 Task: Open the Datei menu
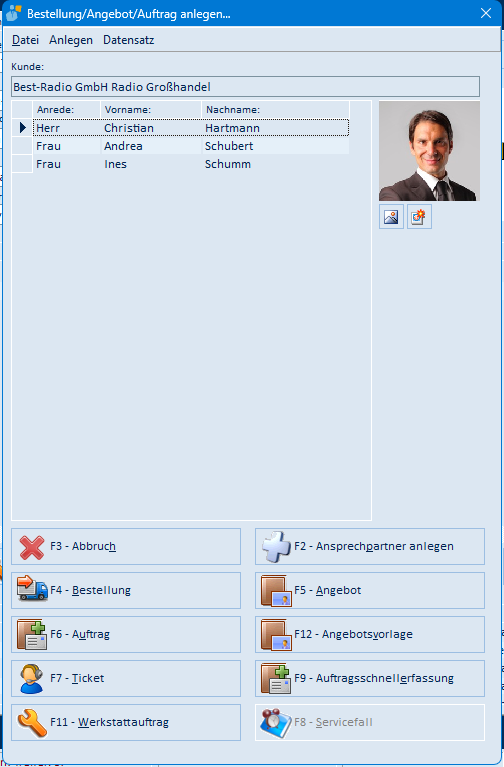click(25, 40)
